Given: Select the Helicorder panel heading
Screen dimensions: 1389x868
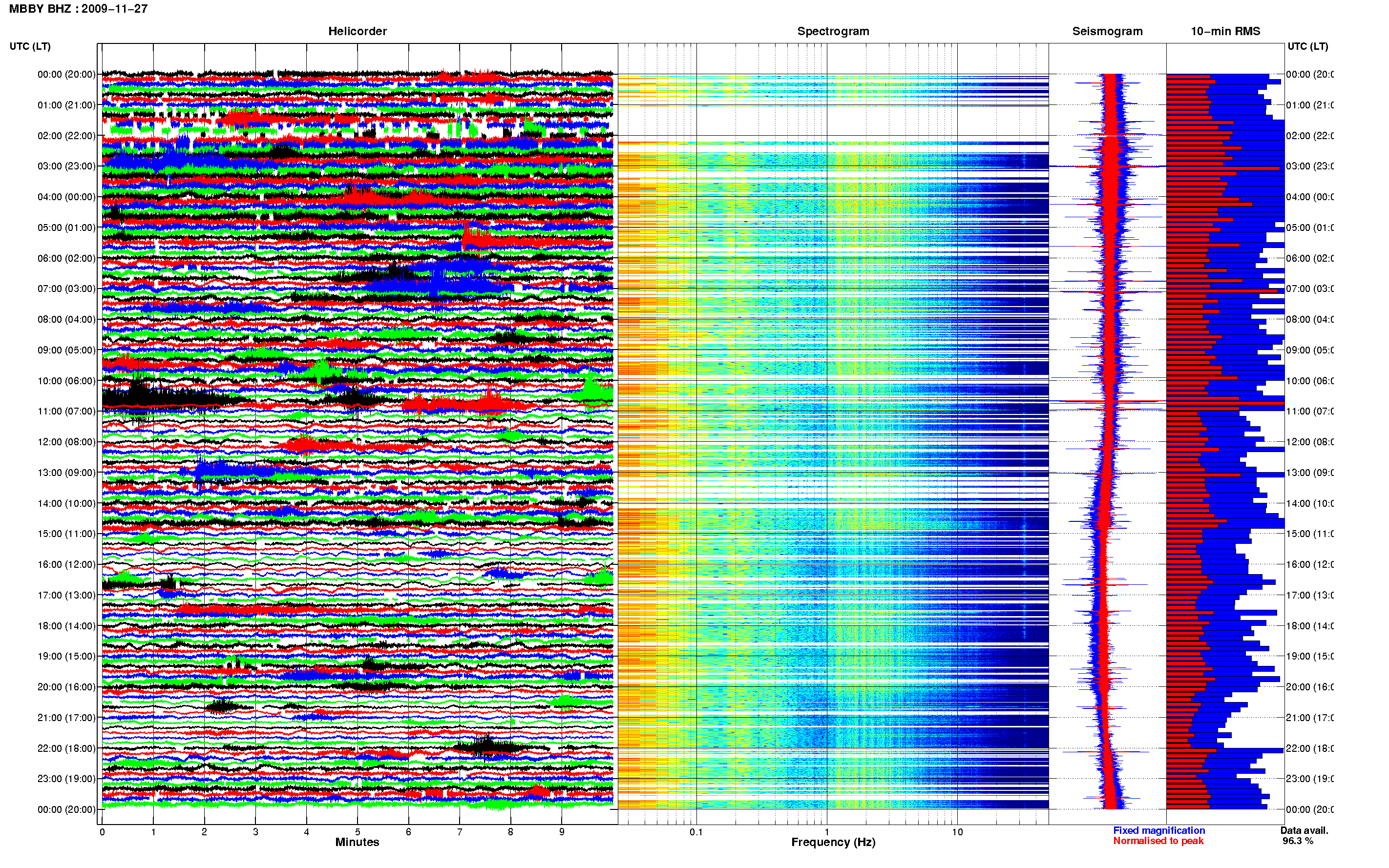Looking at the screenshot, I should pos(357,31).
